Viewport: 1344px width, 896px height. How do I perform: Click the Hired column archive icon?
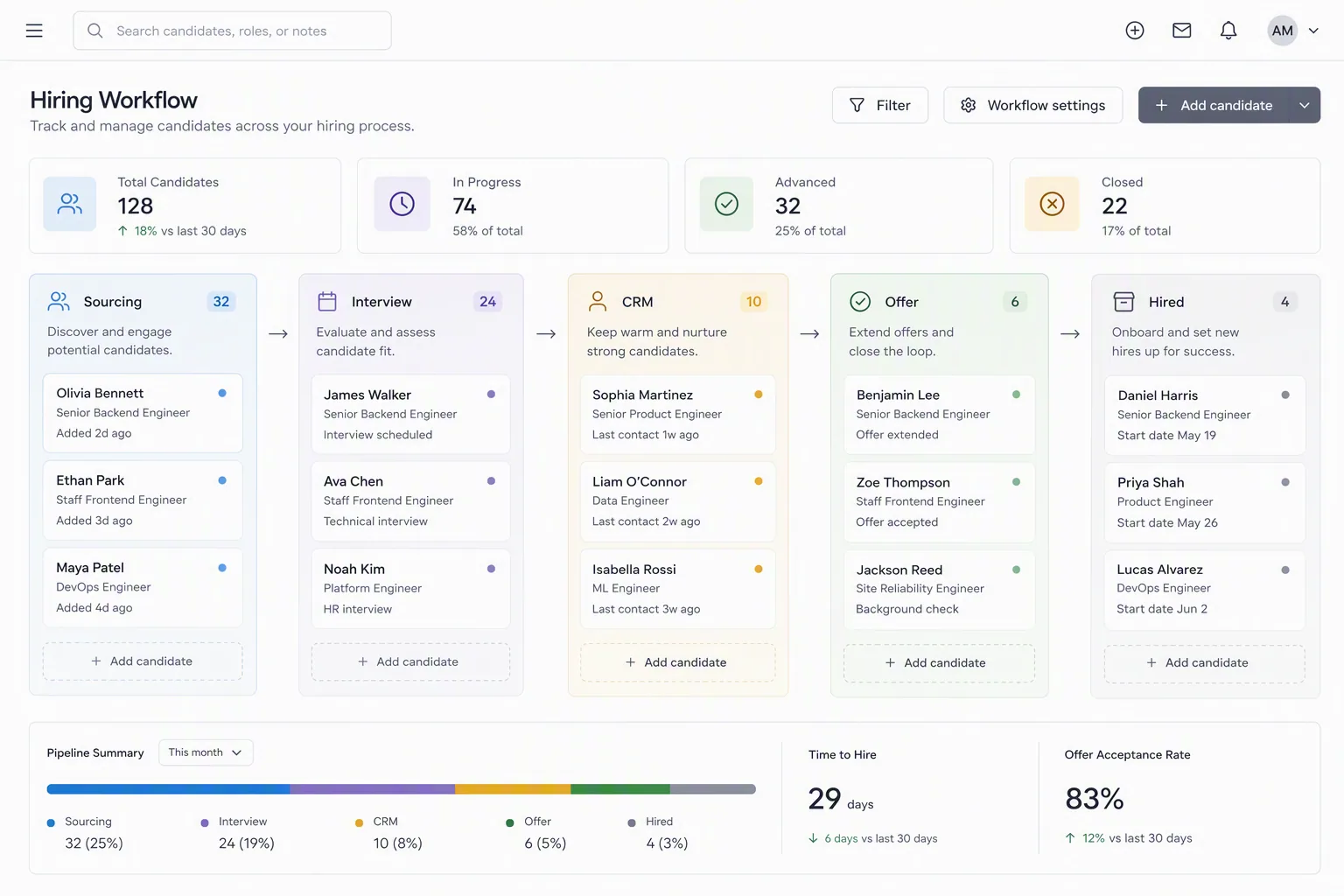[x=1123, y=302]
